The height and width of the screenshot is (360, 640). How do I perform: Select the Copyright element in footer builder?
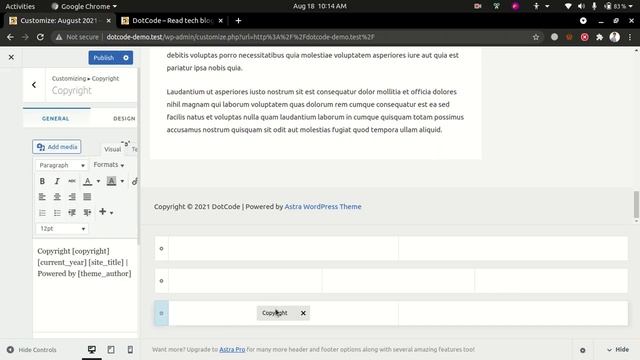coord(275,313)
